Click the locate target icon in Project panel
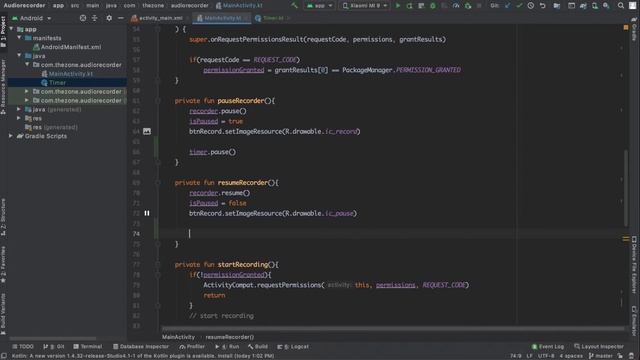The height and width of the screenshot is (360, 640). coord(83,18)
